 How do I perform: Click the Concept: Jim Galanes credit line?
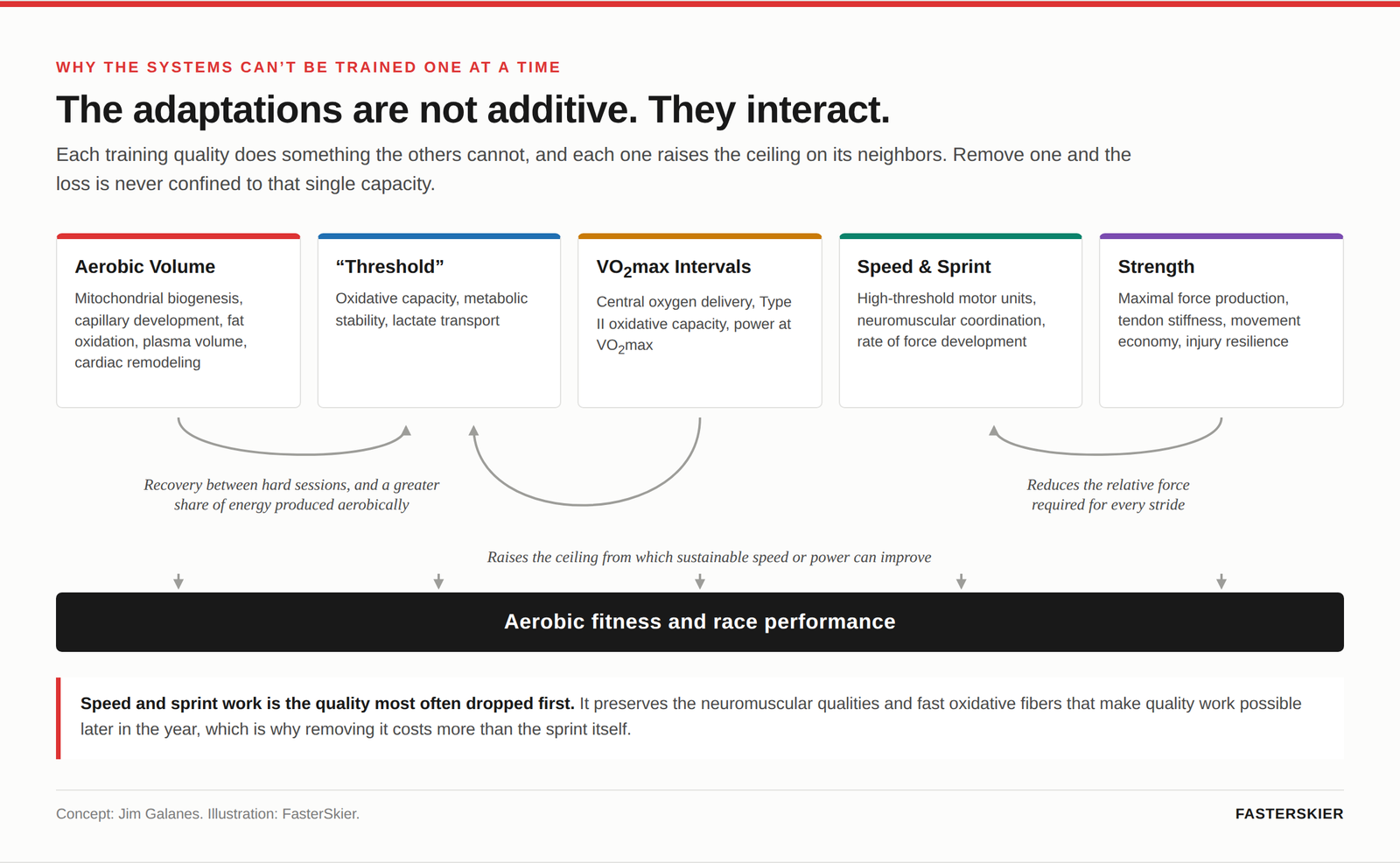[x=207, y=814]
